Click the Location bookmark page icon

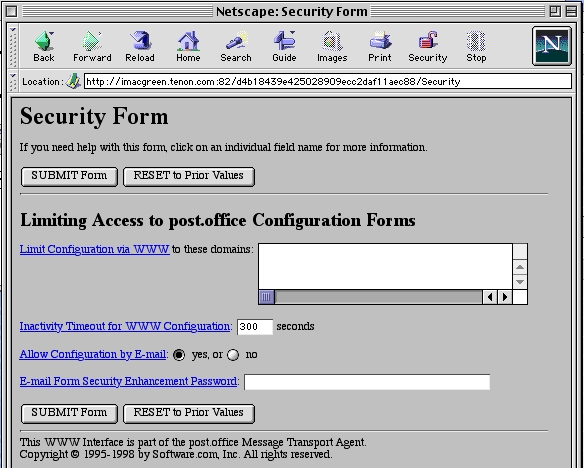click(73, 81)
